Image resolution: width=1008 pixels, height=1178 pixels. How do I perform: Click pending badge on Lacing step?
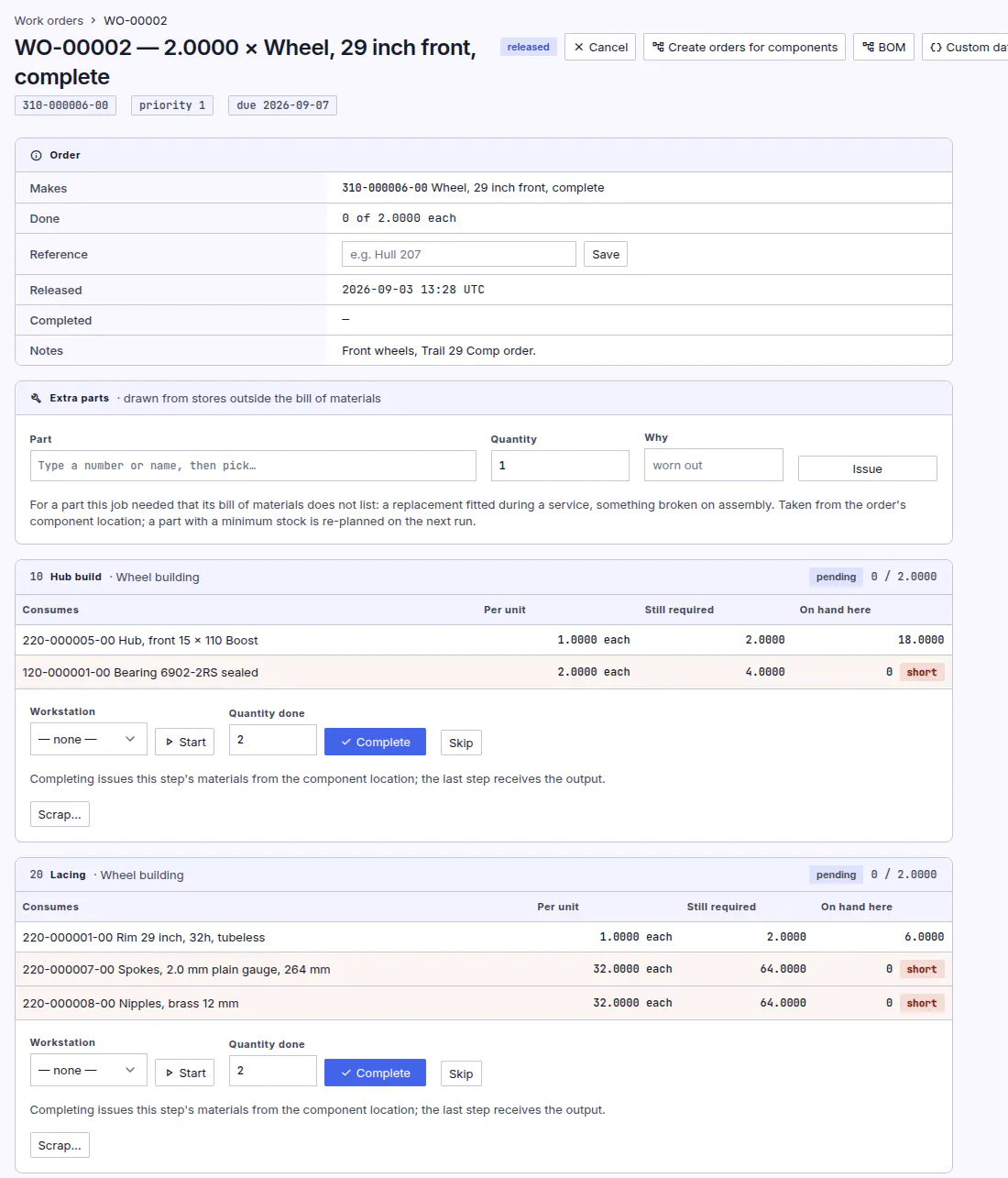836,875
